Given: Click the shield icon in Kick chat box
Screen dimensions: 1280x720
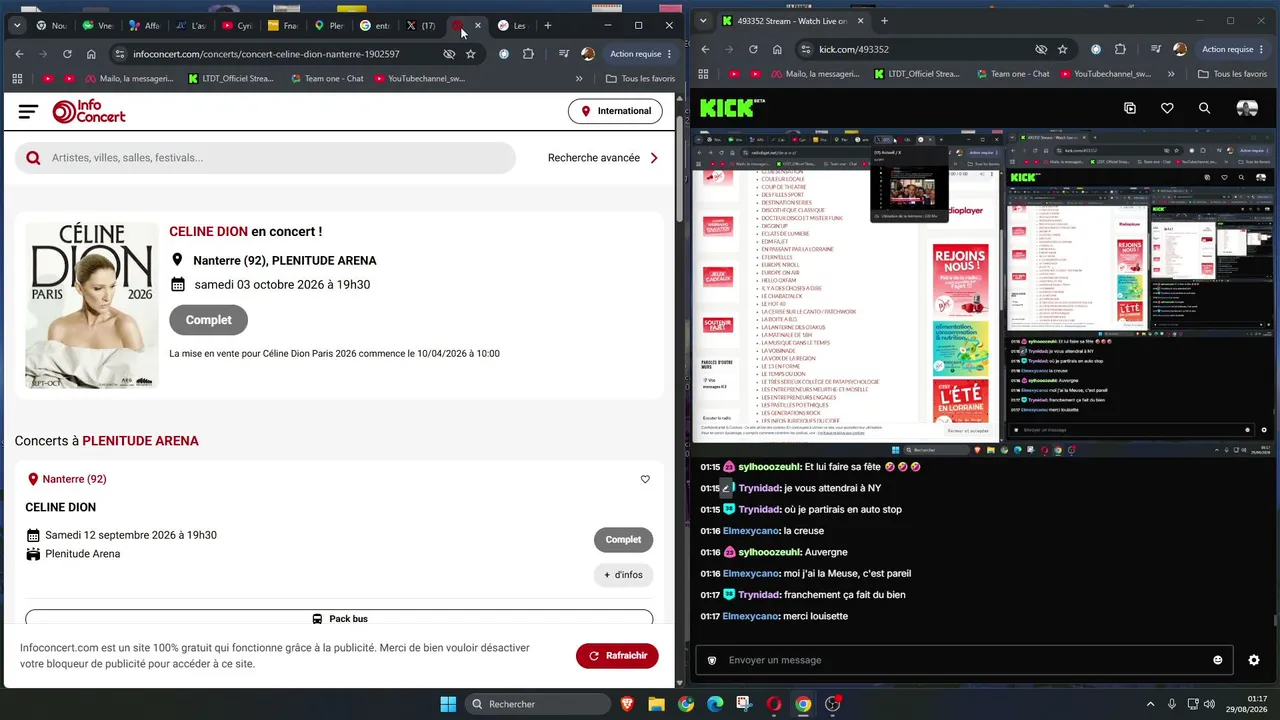Looking at the screenshot, I should [x=712, y=660].
